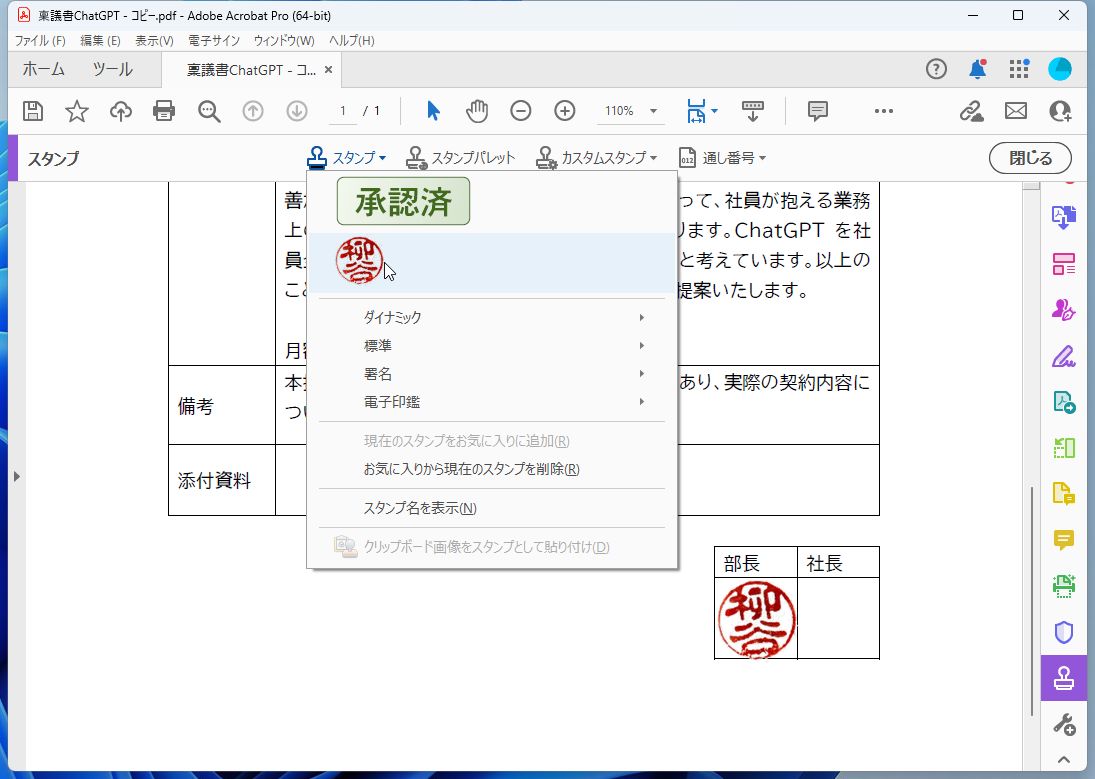Toggle スタンプ名を表示 in the stamp menu

click(420, 508)
